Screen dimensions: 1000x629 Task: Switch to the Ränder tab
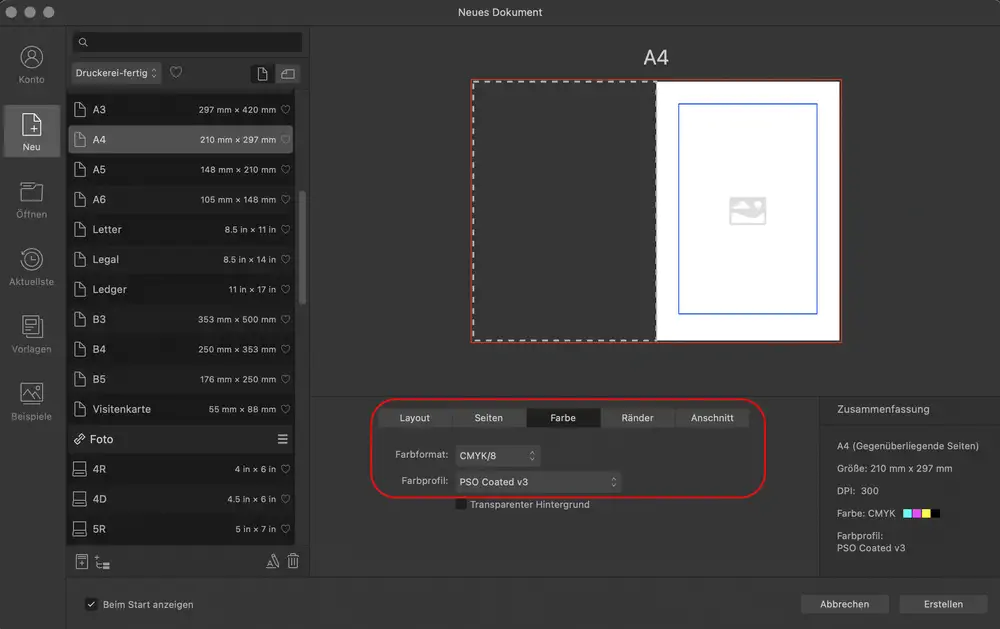[x=638, y=418]
